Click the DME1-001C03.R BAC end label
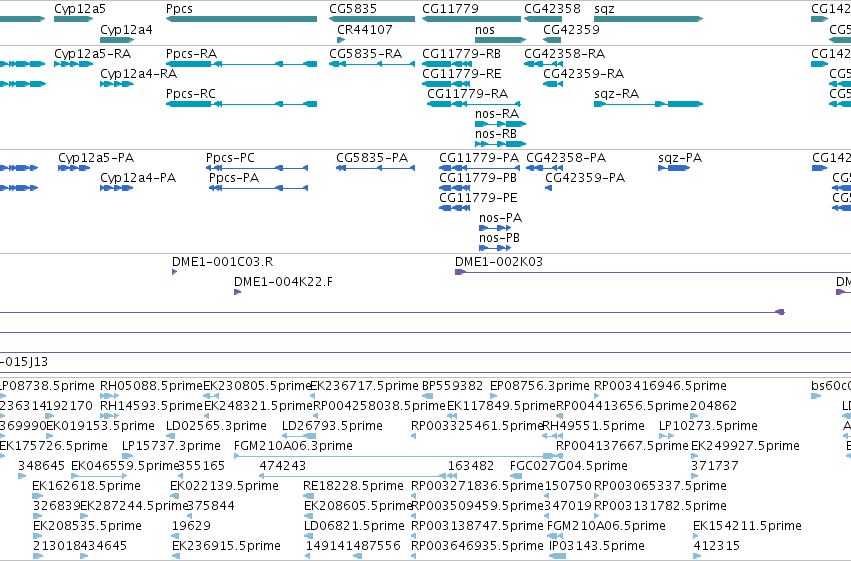 click(x=223, y=262)
